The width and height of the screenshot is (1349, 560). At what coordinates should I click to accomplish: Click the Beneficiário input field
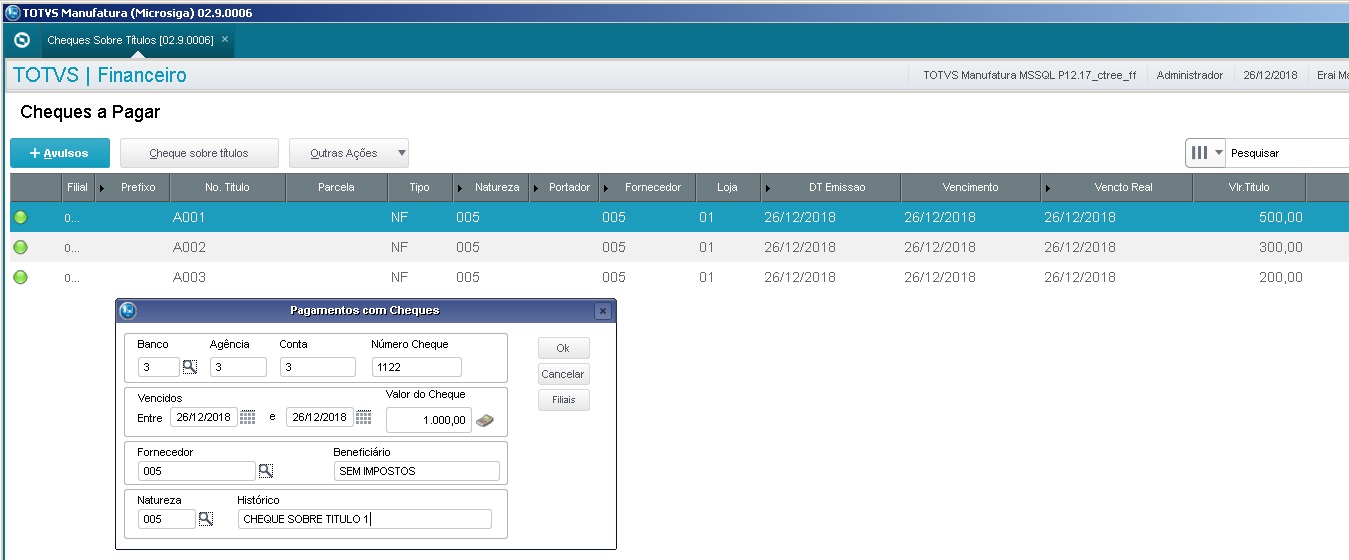(416, 471)
